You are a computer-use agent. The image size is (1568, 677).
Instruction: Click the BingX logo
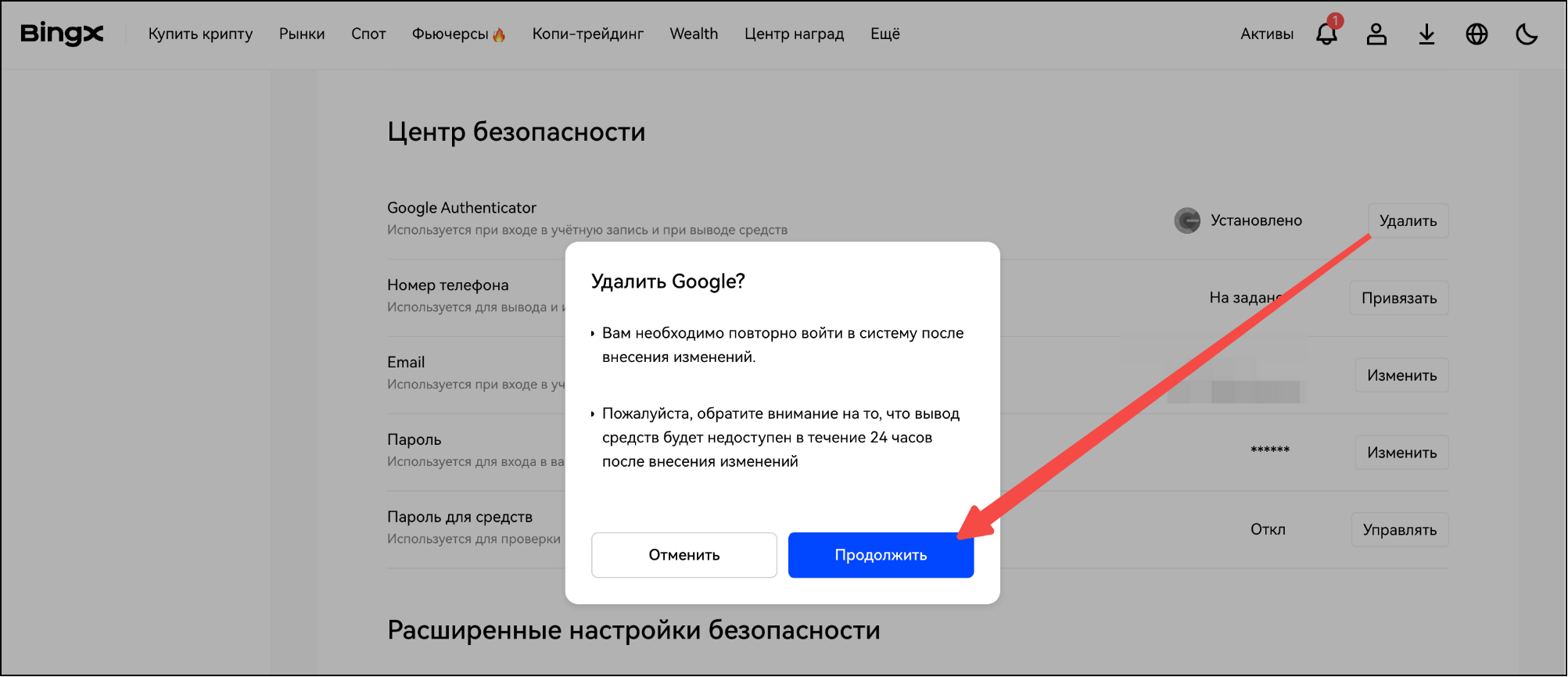tap(62, 34)
